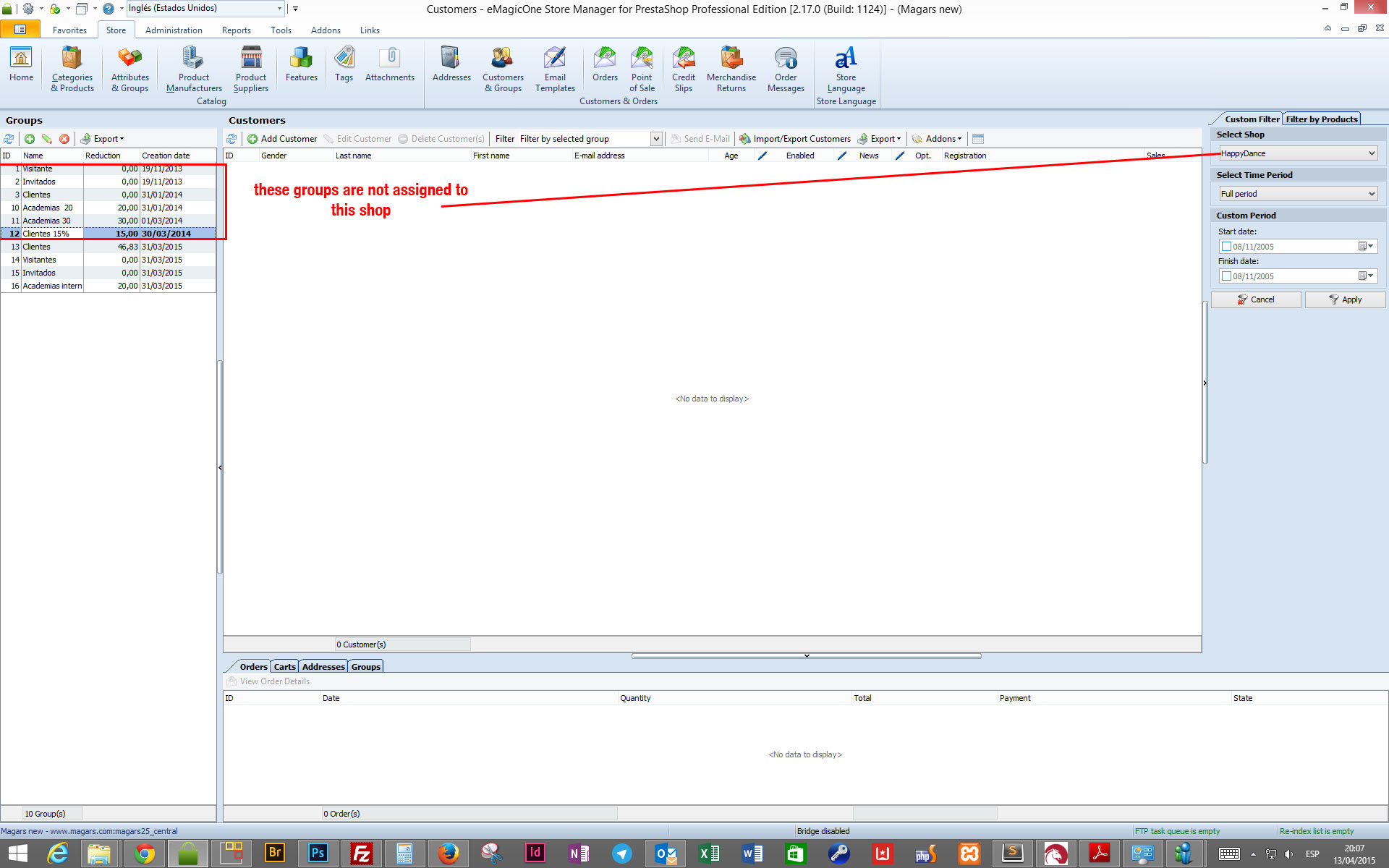
Task: Select the group row Academias 30
Action: 108,221
